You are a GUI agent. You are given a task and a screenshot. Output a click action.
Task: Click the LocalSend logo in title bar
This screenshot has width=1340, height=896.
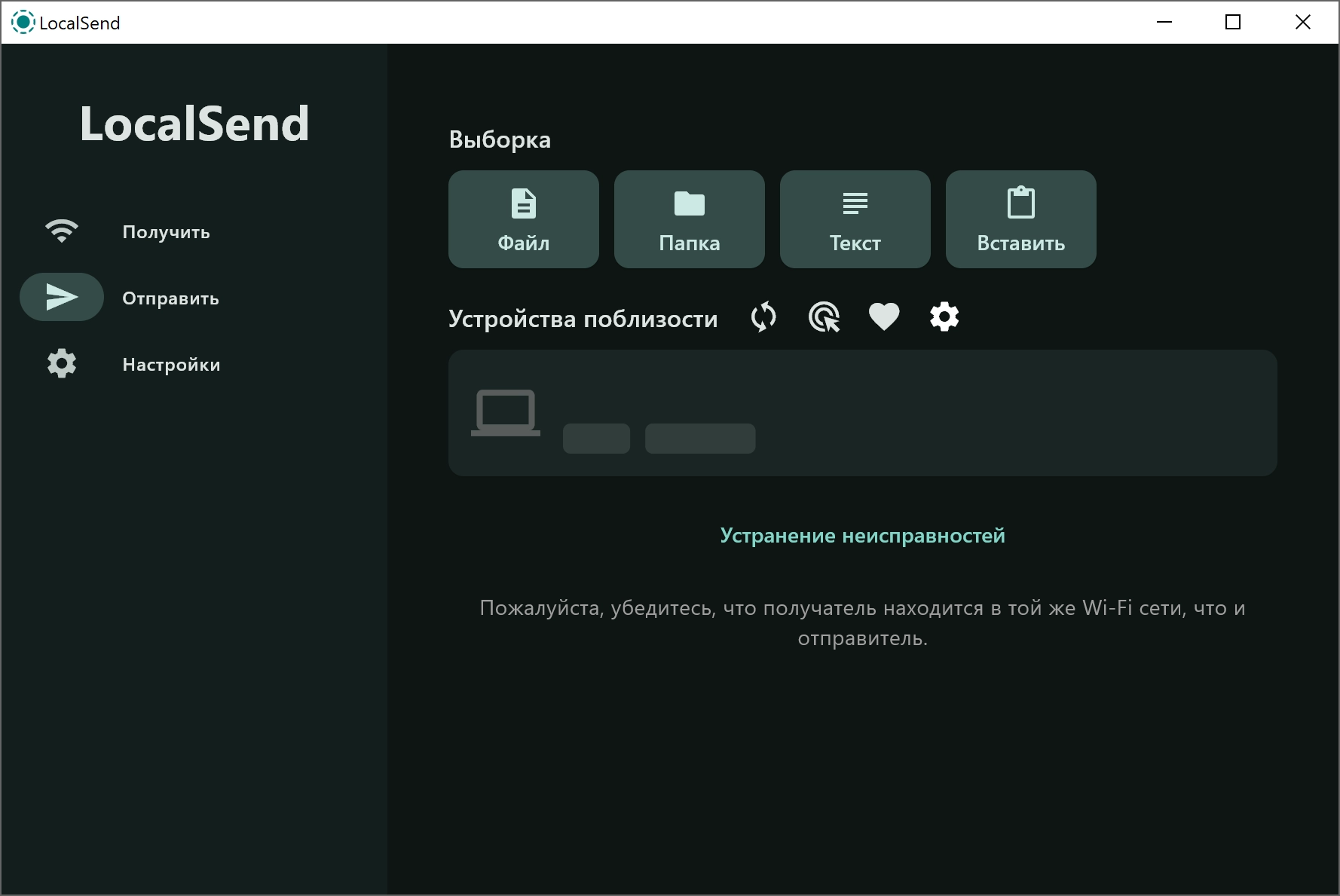tap(23, 23)
